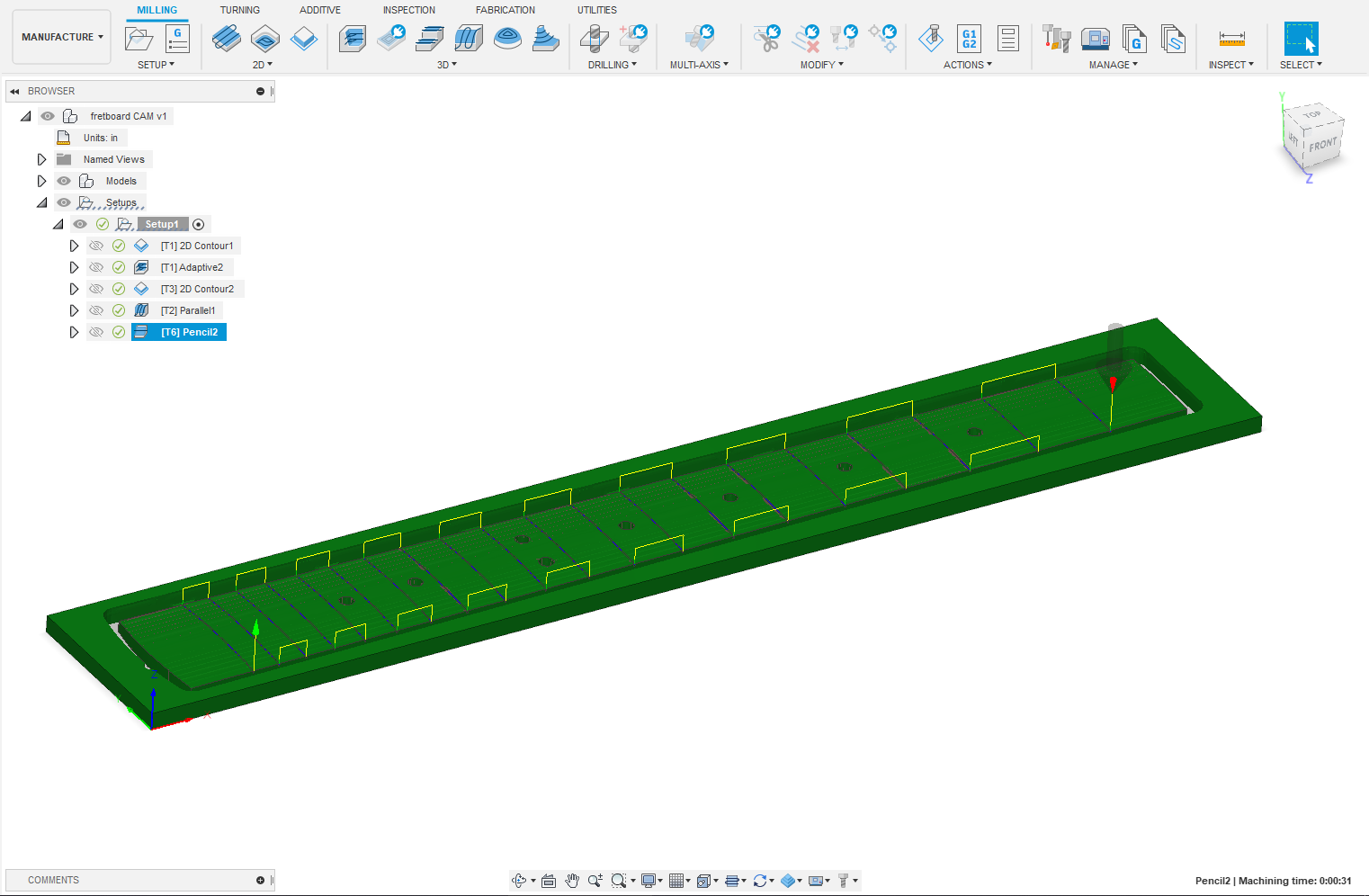Switch to the UTILITIES tab
Screen dimensions: 1369x896
tap(597, 10)
